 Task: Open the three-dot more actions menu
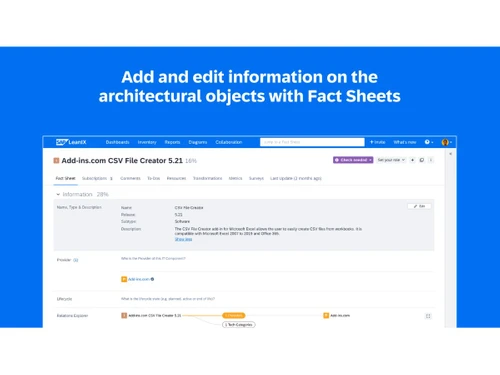[x=431, y=160]
